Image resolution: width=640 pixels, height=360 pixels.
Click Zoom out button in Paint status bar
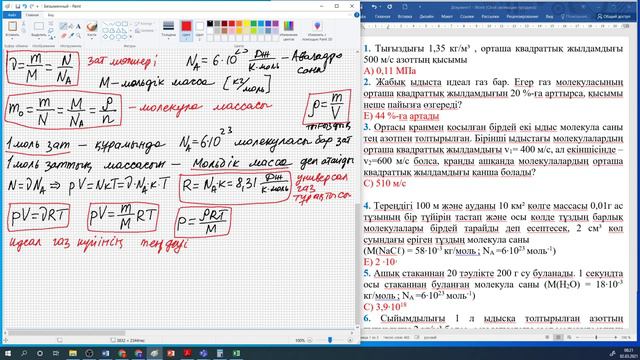pyautogui.click(x=309, y=340)
